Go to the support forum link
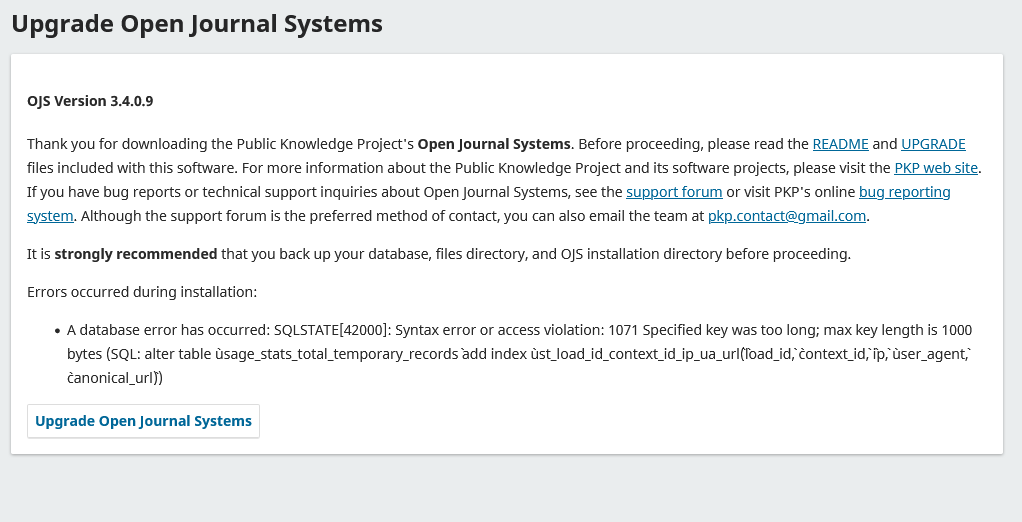 pos(674,191)
